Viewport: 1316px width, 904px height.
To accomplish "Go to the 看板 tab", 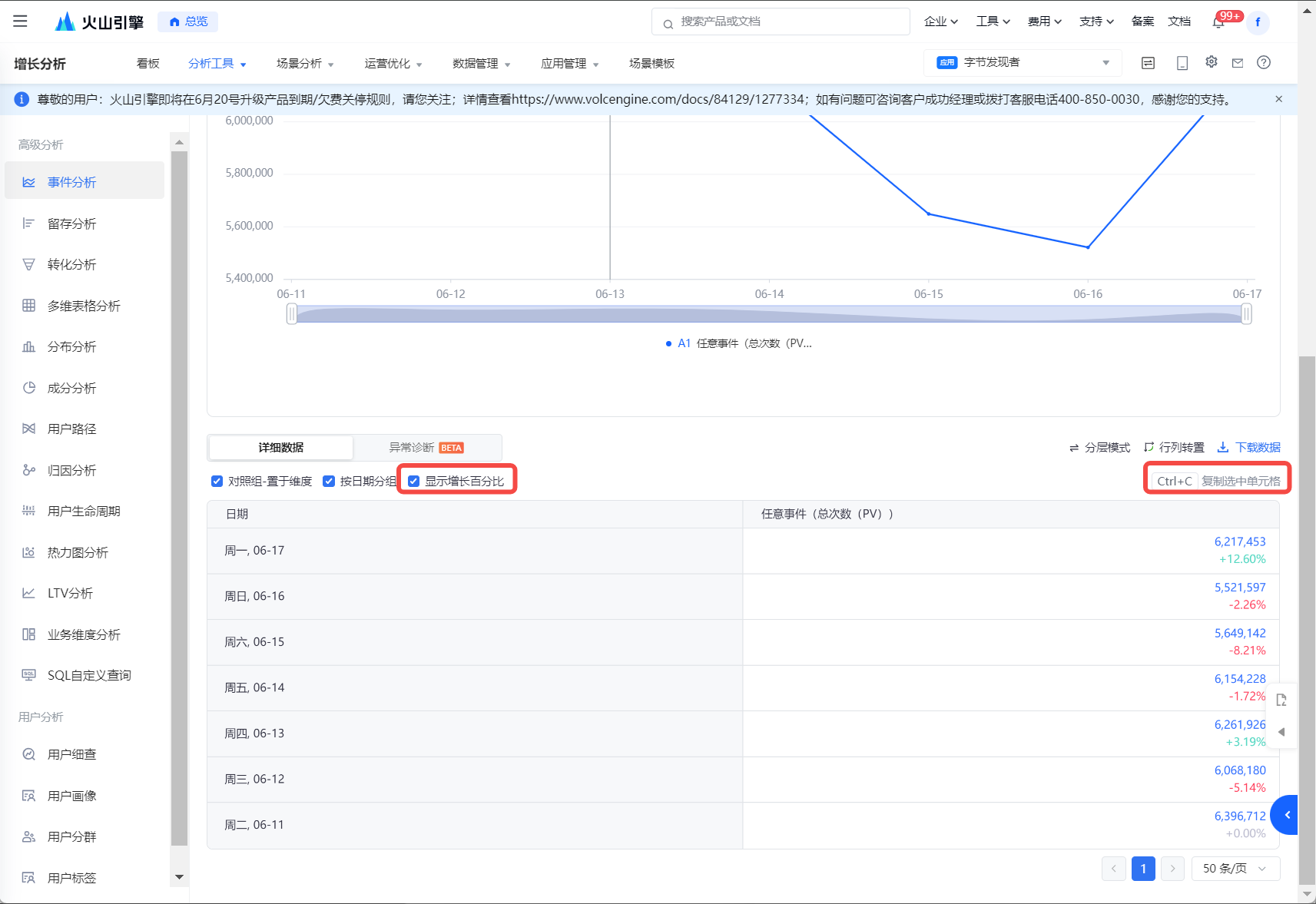I will pyautogui.click(x=148, y=64).
